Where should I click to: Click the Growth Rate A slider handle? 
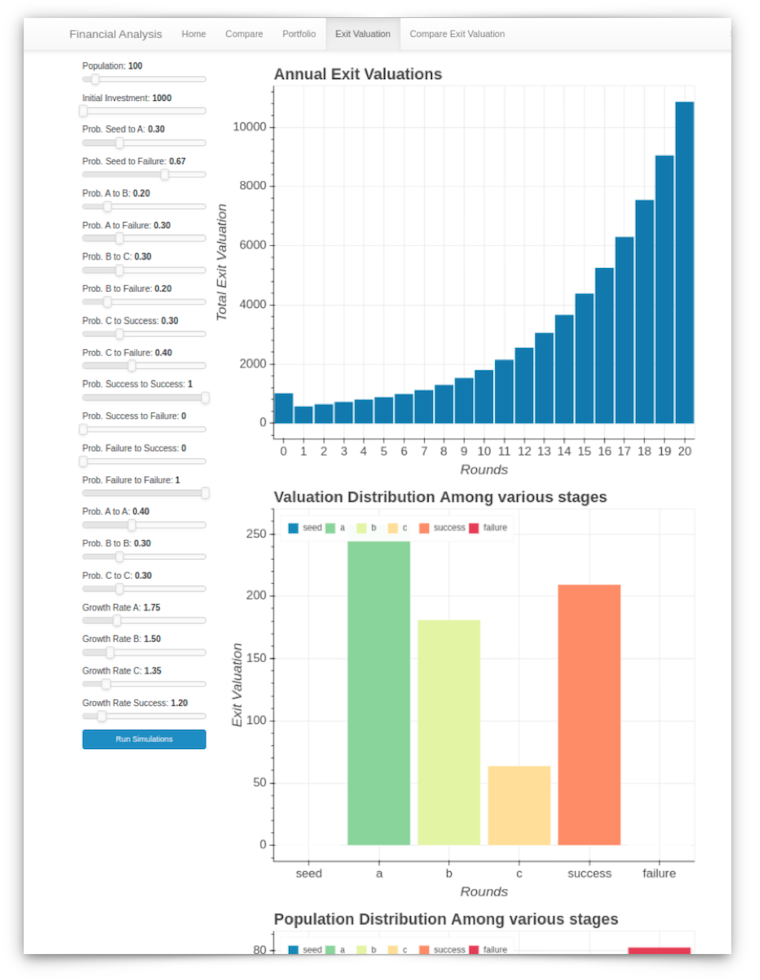[x=117, y=621]
